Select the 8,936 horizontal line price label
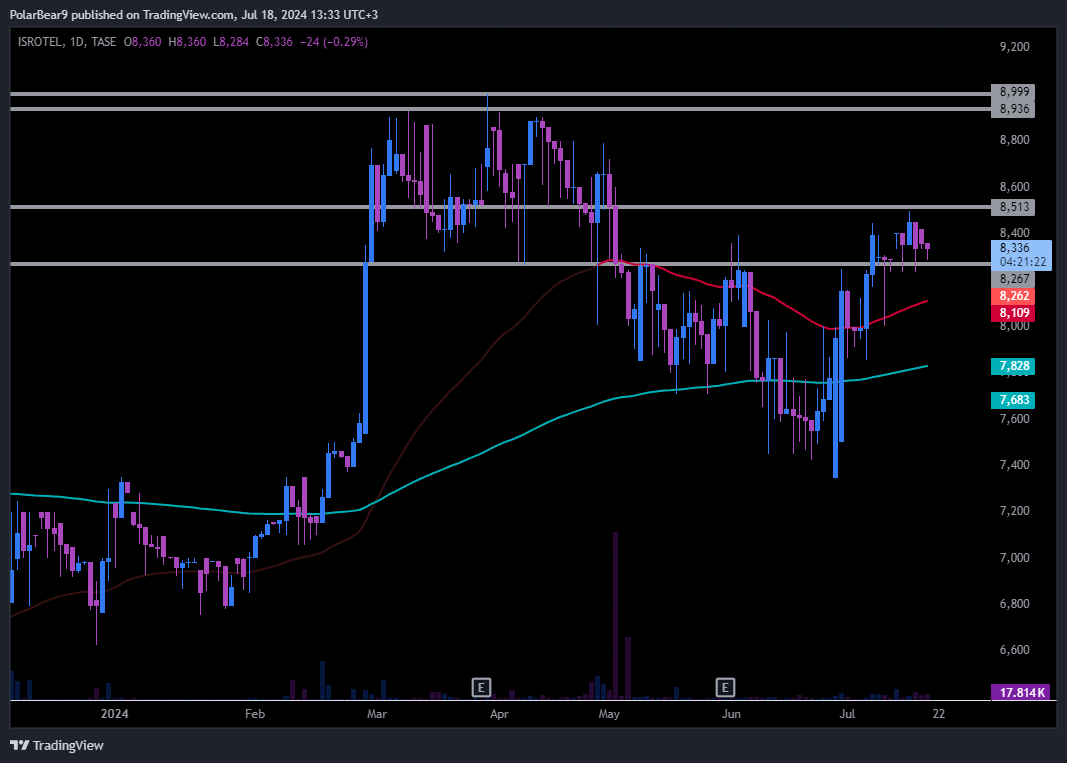The image size is (1067, 763). click(1013, 109)
